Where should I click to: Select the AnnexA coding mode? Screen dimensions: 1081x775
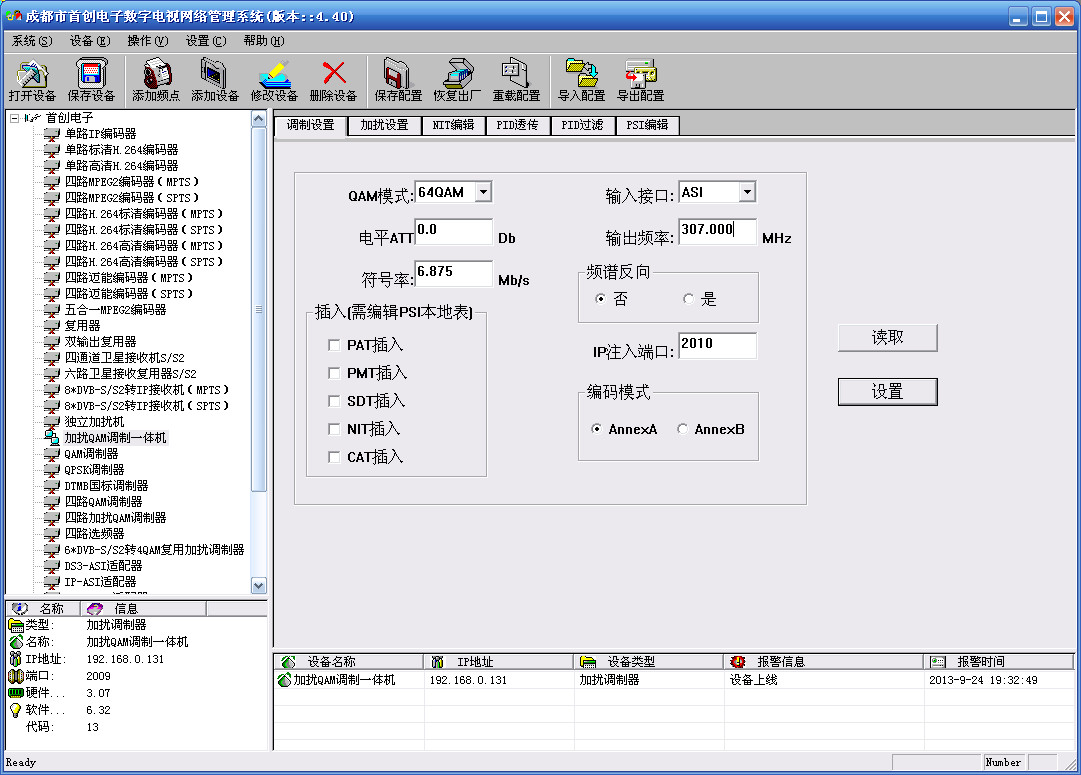596,429
